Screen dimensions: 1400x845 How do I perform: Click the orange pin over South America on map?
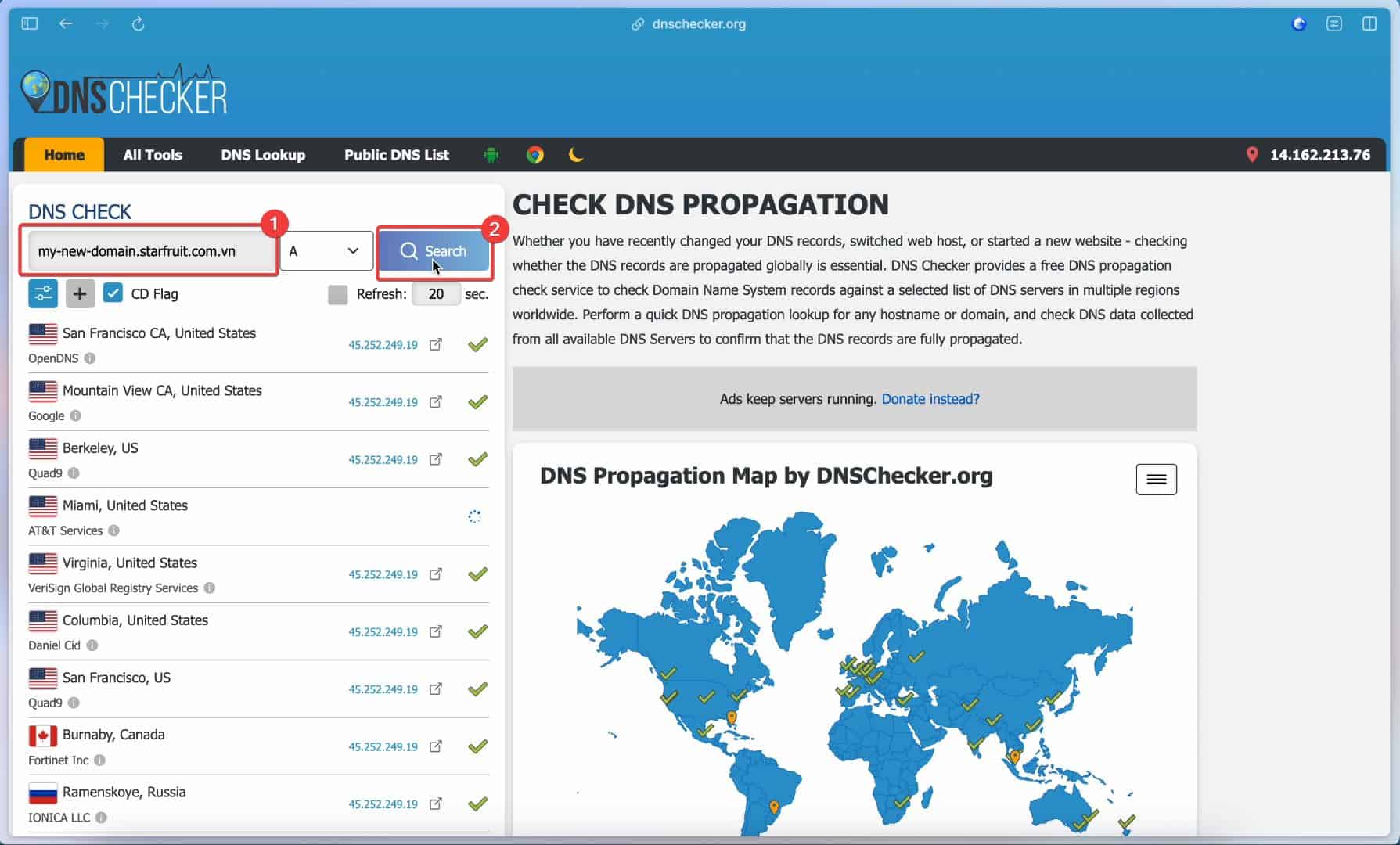coord(774,807)
